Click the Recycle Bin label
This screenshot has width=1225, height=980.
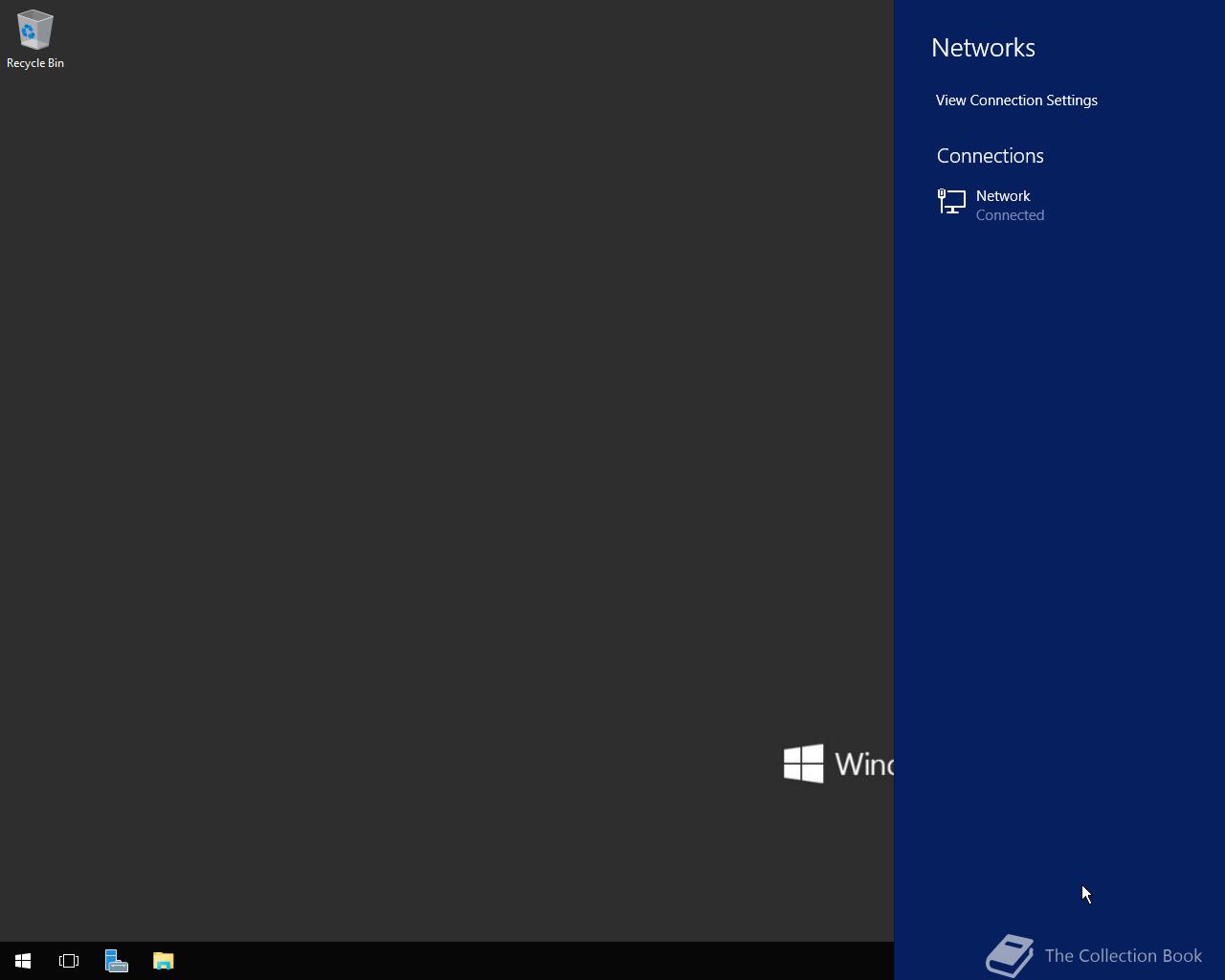[35, 63]
